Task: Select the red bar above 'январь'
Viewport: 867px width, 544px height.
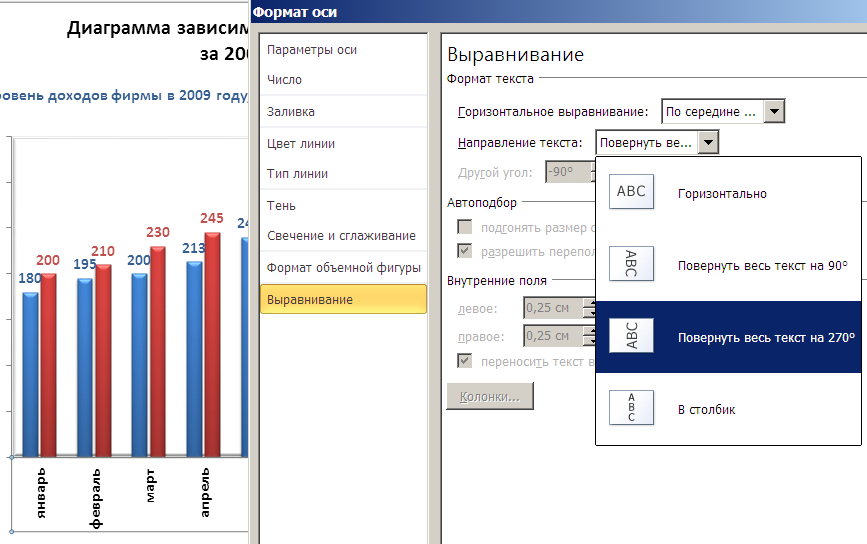Action: pos(48,365)
